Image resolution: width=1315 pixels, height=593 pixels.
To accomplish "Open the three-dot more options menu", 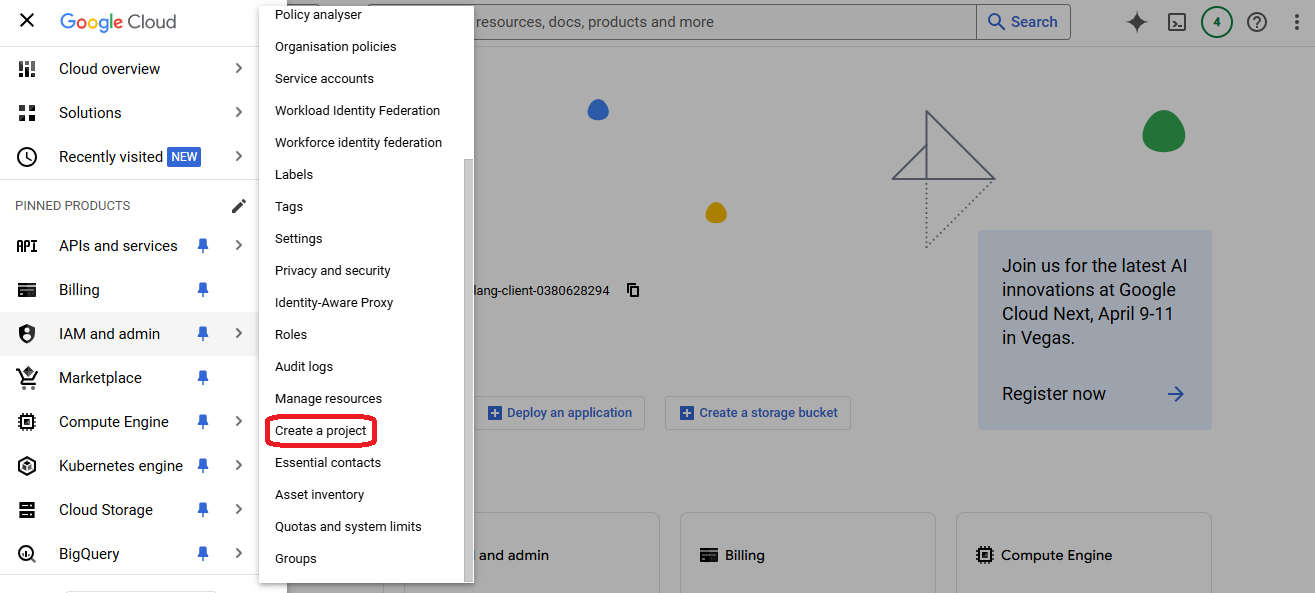I will pos(1296,22).
